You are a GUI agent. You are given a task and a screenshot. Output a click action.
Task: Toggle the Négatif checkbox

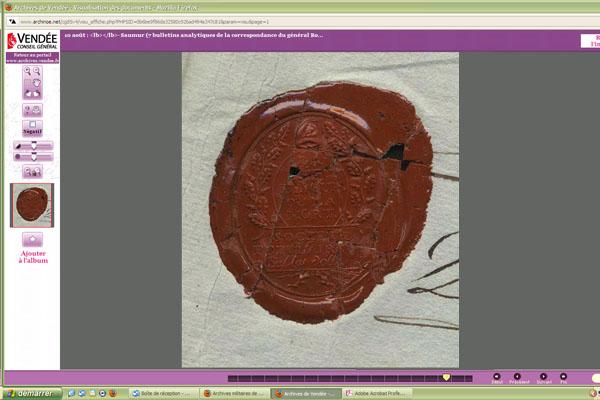click(33, 124)
